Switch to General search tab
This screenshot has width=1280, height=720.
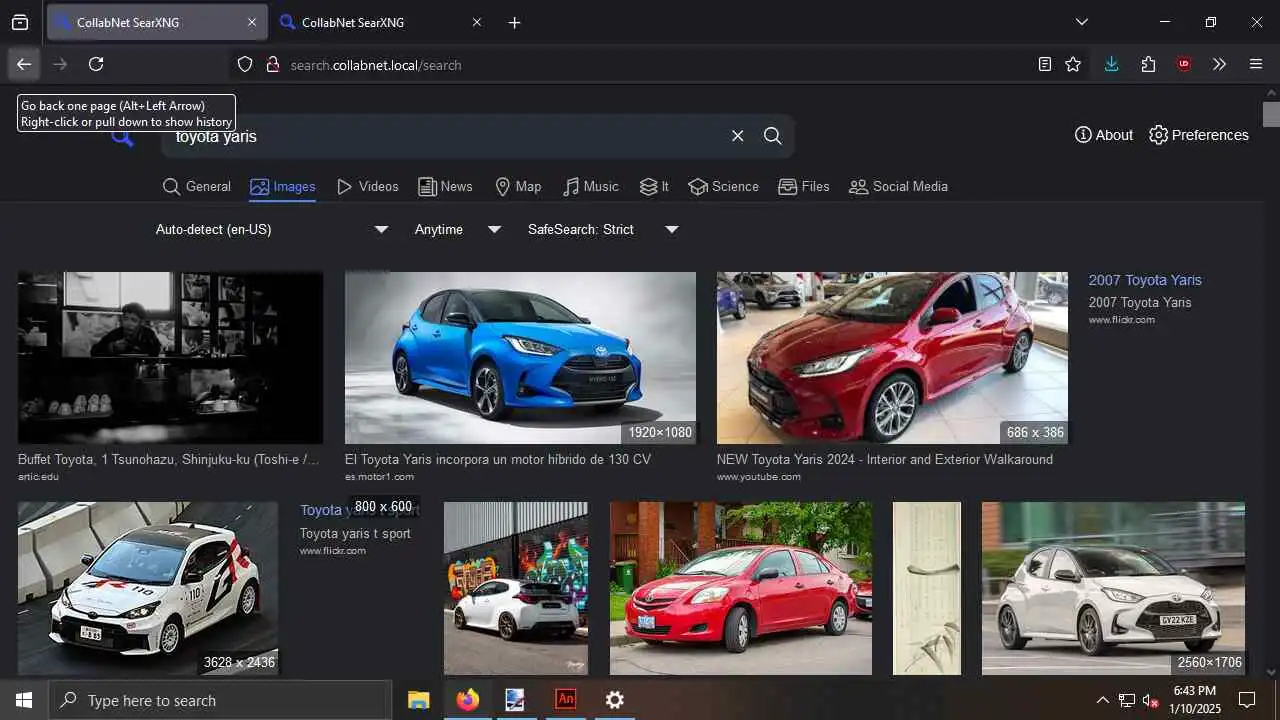point(197,186)
